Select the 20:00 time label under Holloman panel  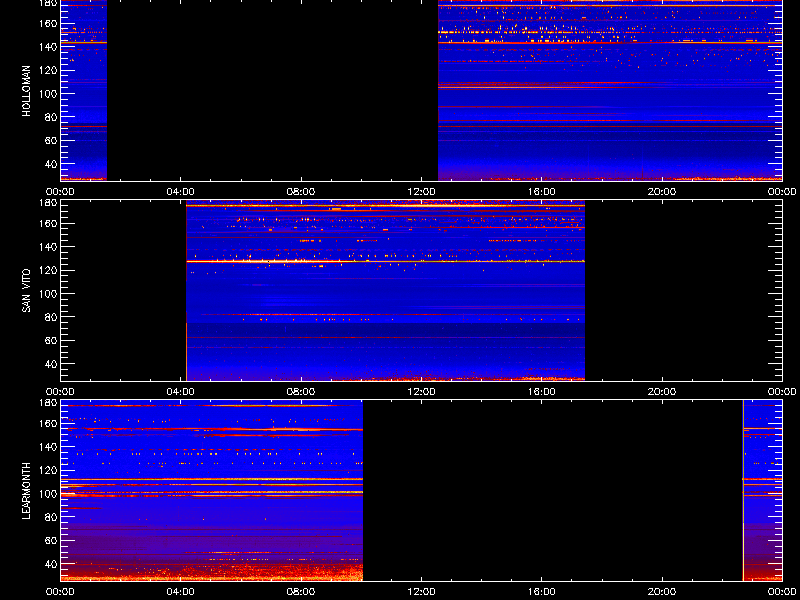[x=662, y=192]
